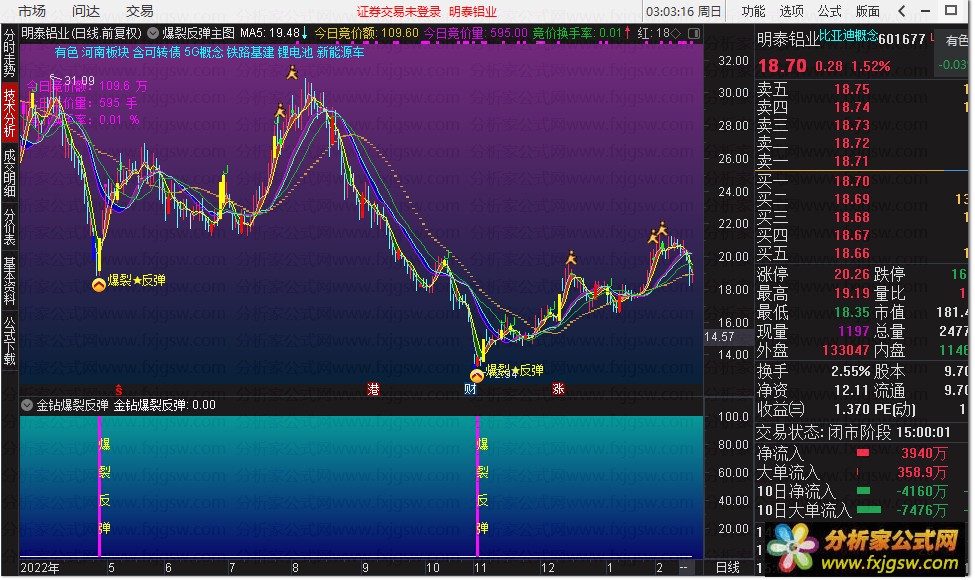Open the 功能 menu
The image size is (975, 580).
click(753, 11)
